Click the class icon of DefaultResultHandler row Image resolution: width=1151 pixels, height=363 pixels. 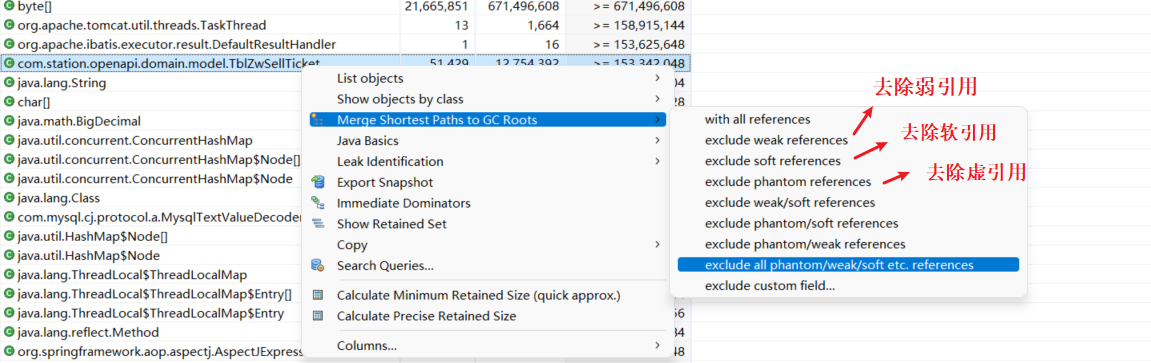9,44
